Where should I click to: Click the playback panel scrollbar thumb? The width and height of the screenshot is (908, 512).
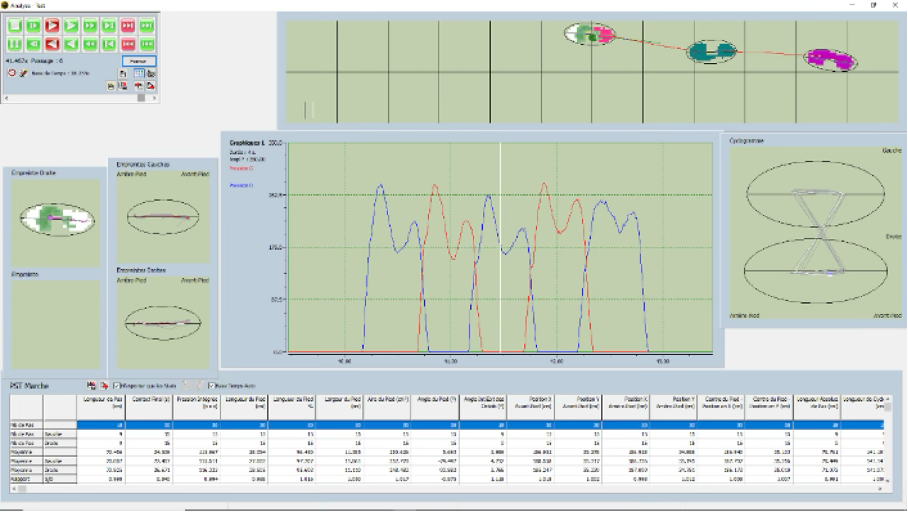click(141, 98)
